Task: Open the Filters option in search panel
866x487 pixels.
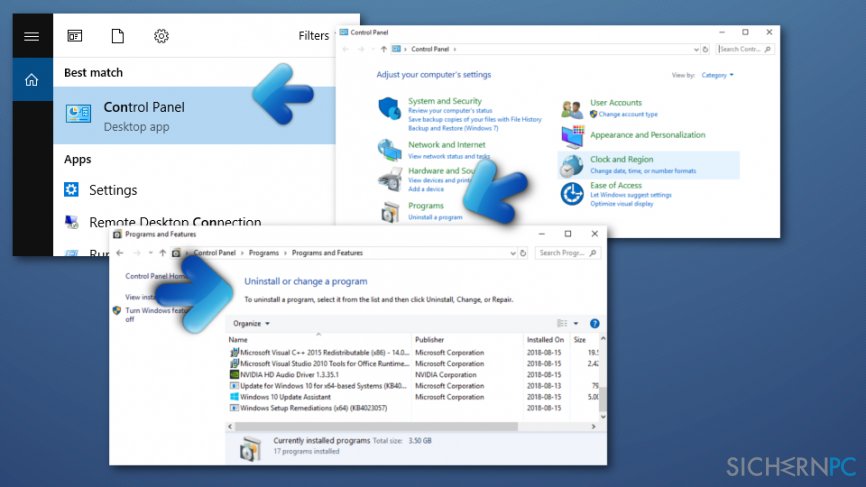Action: click(x=314, y=36)
